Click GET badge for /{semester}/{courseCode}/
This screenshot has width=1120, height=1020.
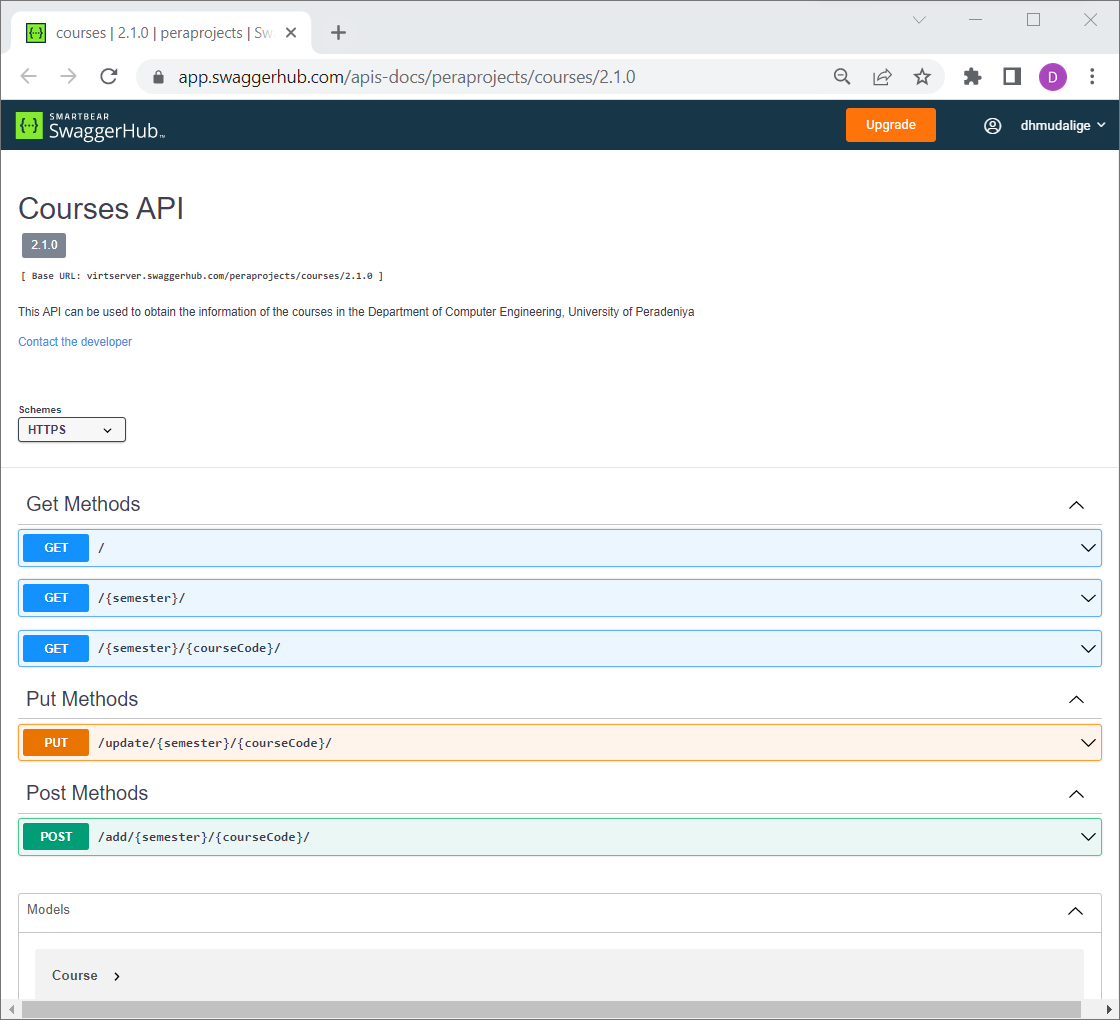(56, 649)
